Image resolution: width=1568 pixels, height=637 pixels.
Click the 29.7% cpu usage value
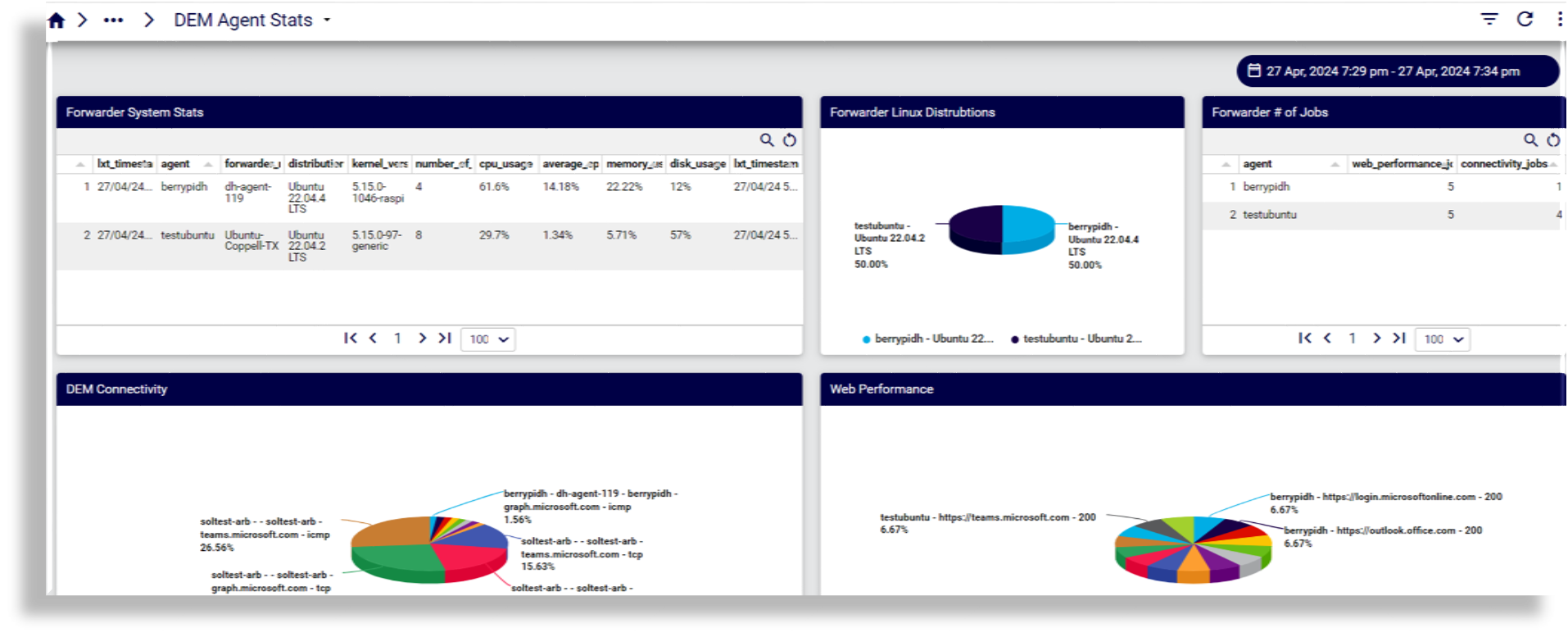tap(494, 235)
